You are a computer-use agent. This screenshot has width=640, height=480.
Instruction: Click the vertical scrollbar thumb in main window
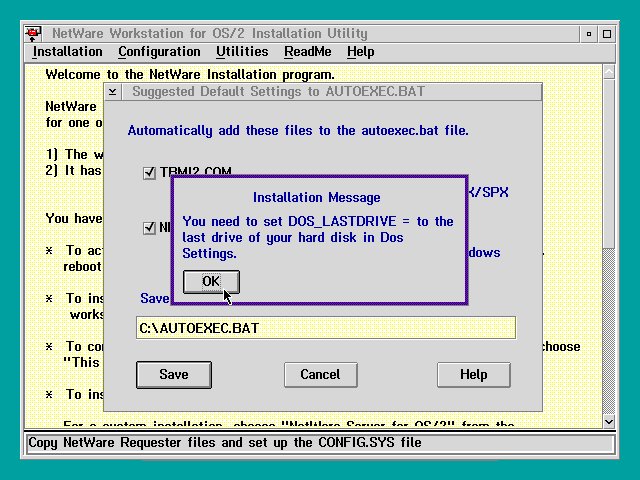[609, 164]
